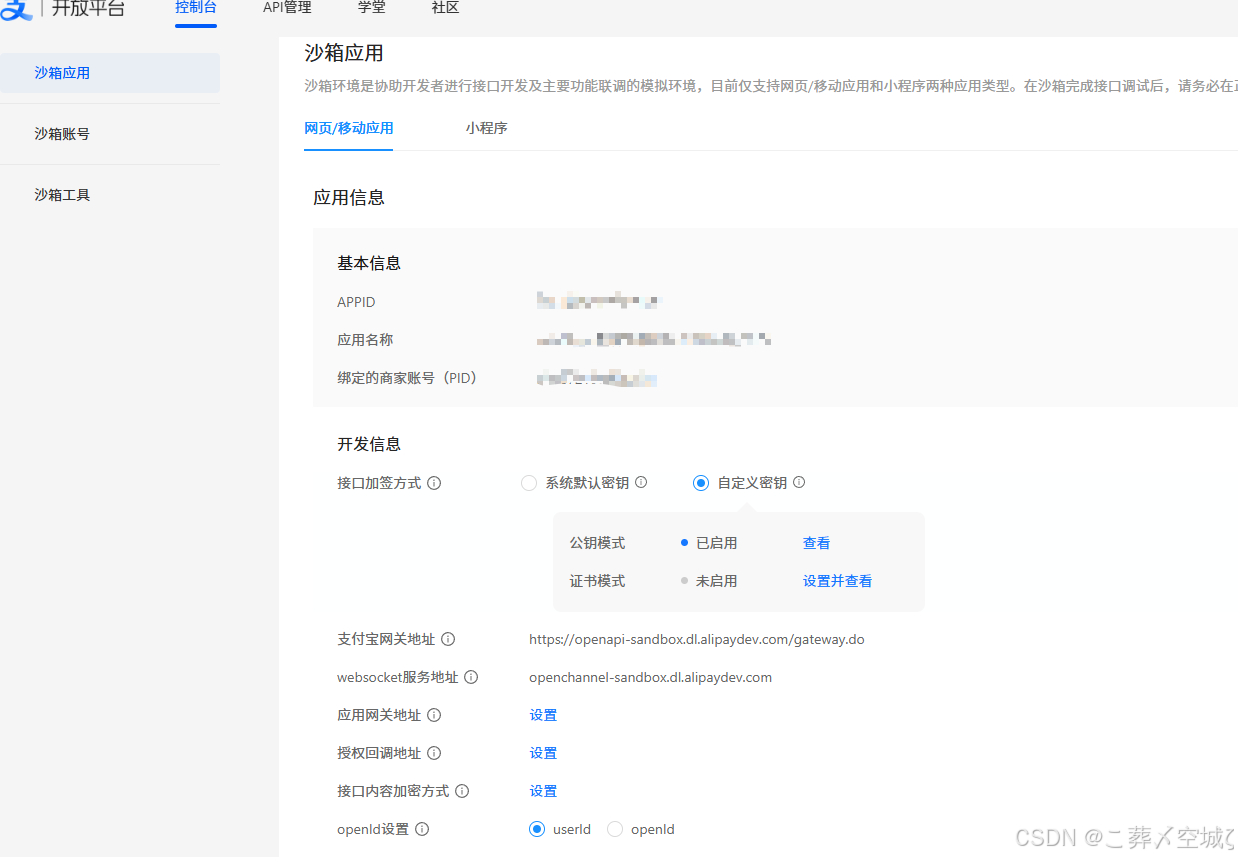Click the 开放平台 title text
This screenshot has width=1238, height=857.
coord(89,9)
